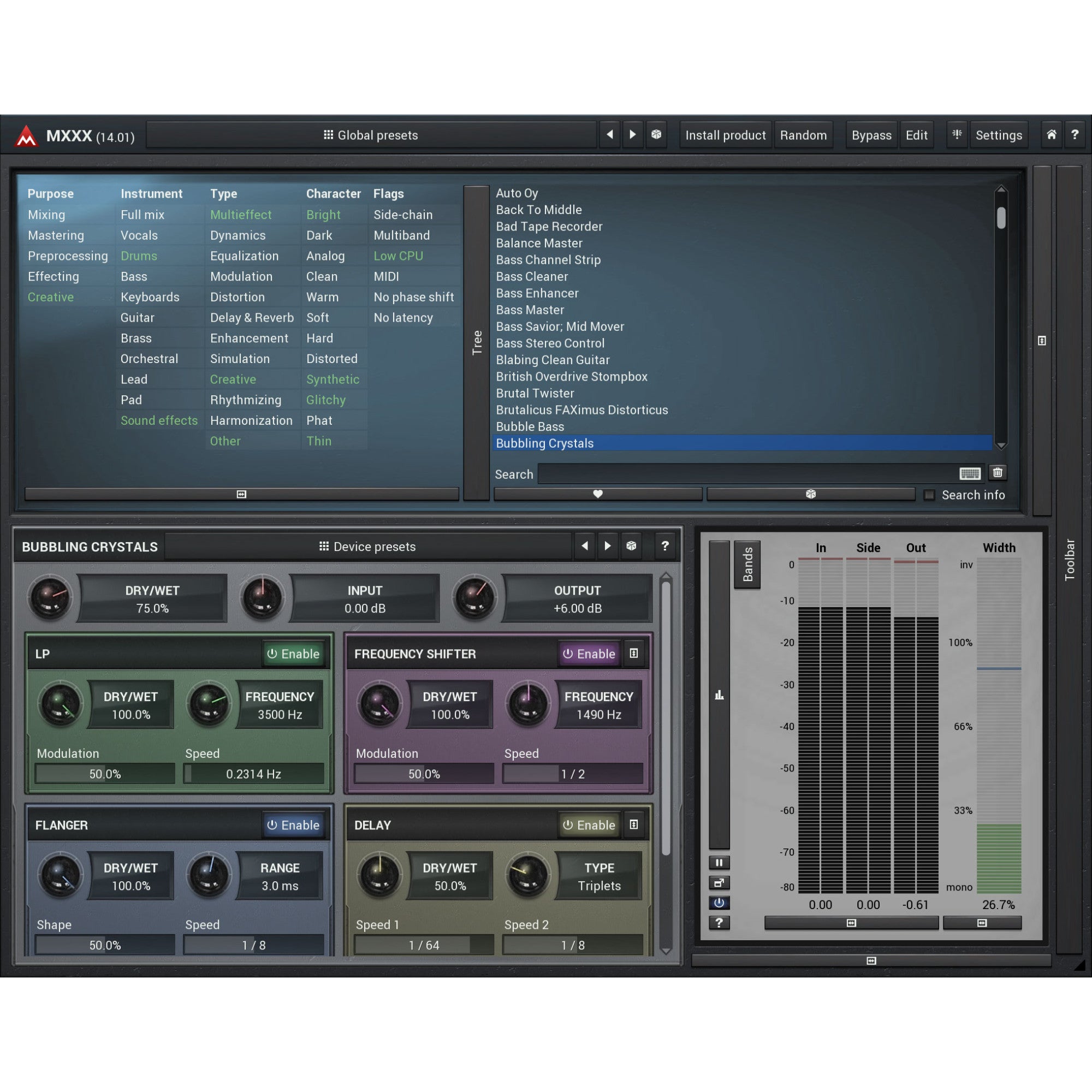Screen dimensions: 1092x1092
Task: Open the Bands tab in meters
Action: 747,564
